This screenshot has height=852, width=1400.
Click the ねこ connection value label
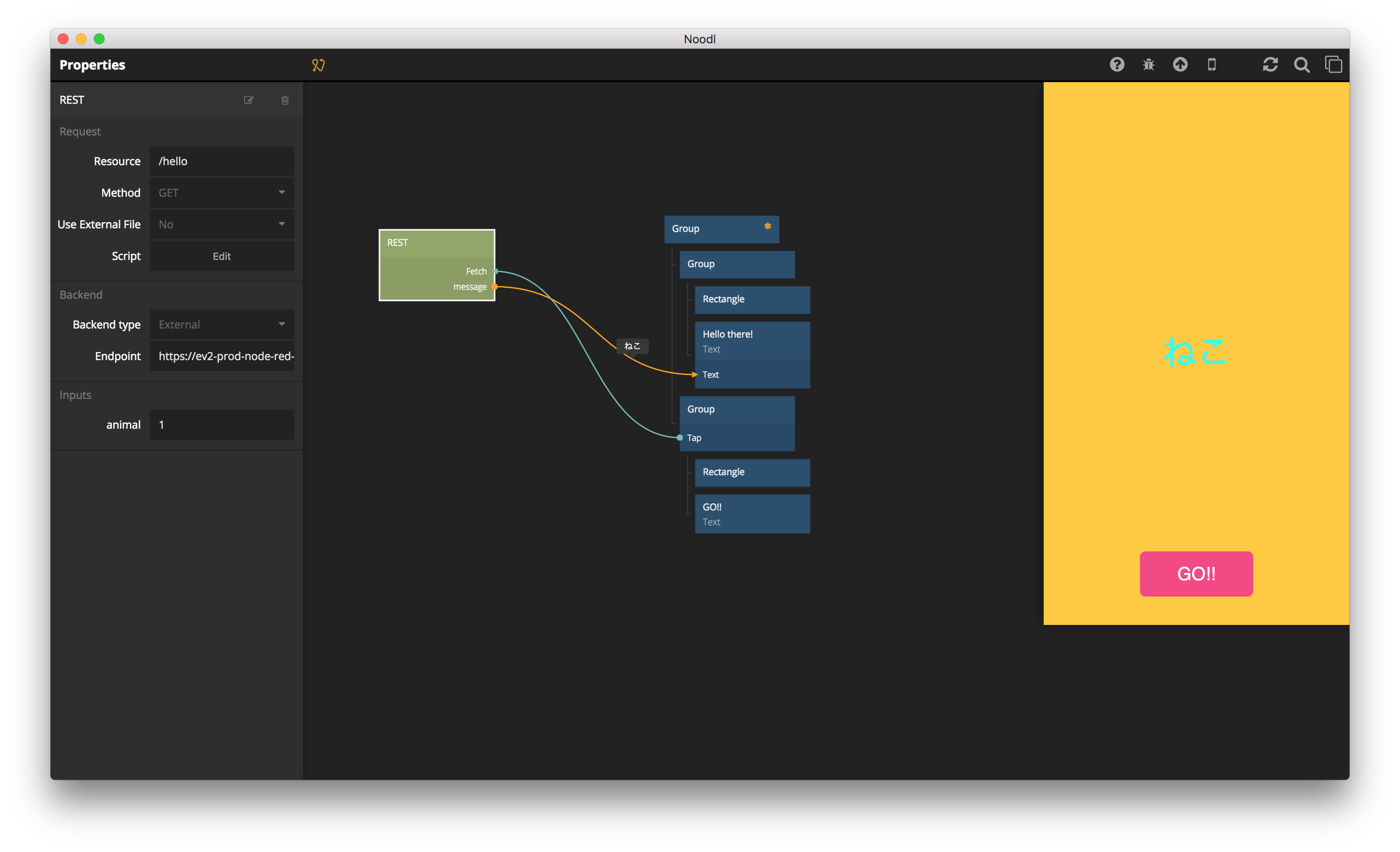[632, 346]
